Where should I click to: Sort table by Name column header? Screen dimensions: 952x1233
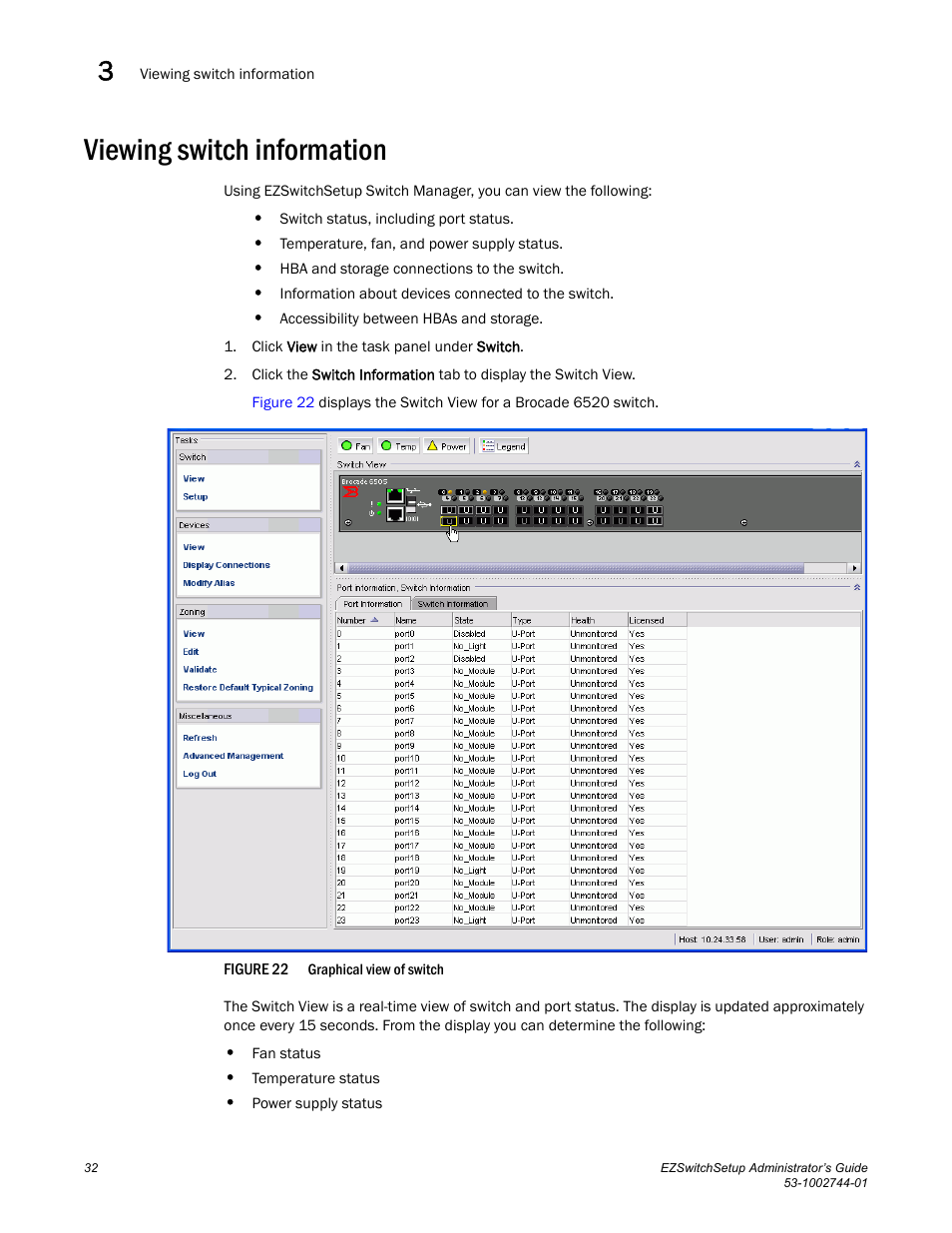click(x=422, y=620)
